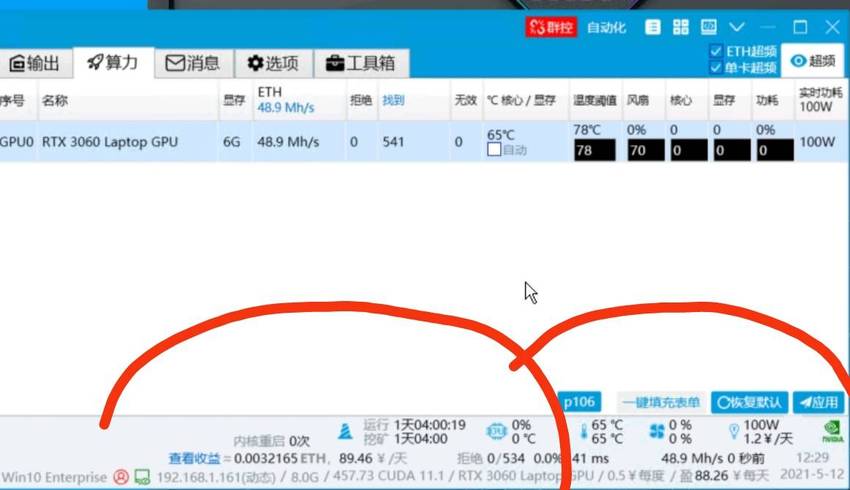
Task: Click the 运行 1天04:00:19 uptime text
Action: click(415, 424)
